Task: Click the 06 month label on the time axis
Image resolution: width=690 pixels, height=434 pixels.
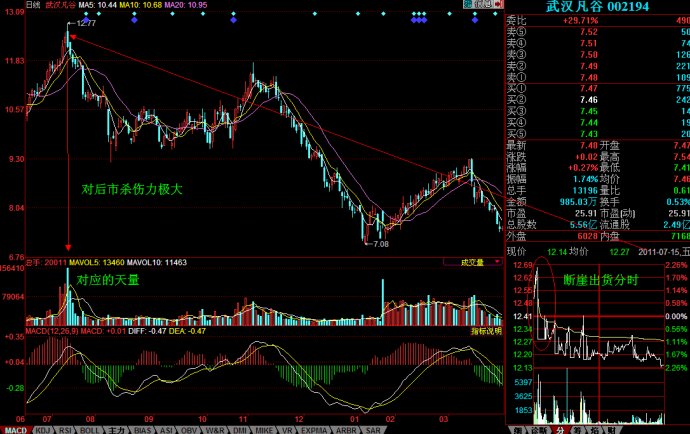Action: tap(21, 419)
